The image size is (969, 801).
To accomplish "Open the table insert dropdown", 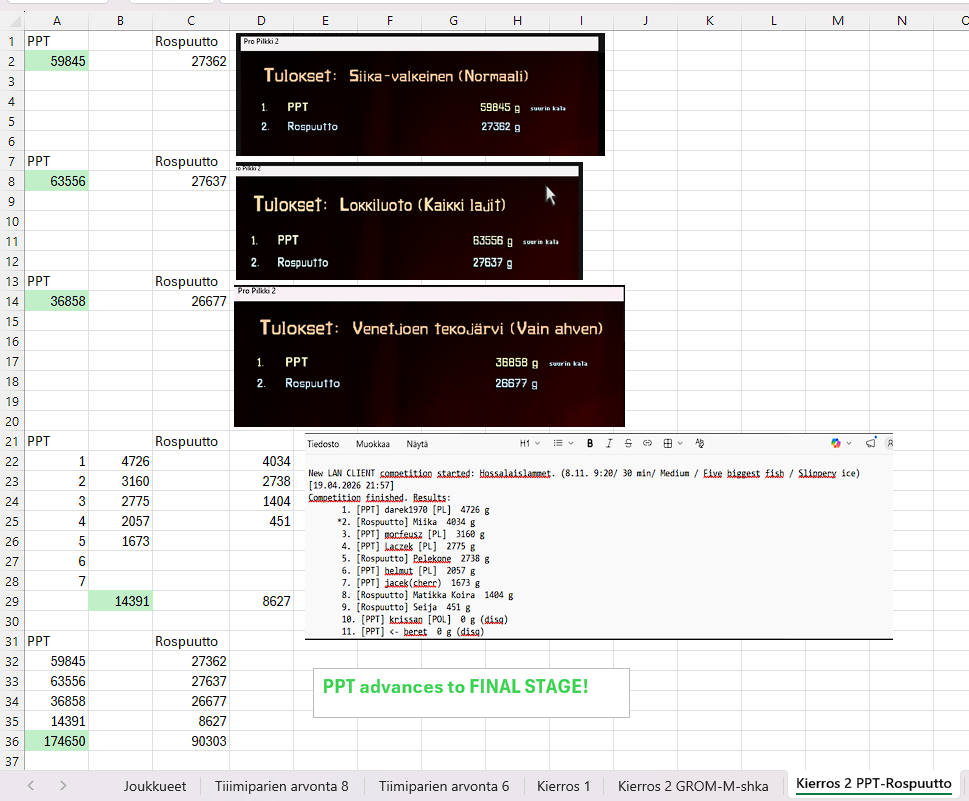I will tap(671, 443).
